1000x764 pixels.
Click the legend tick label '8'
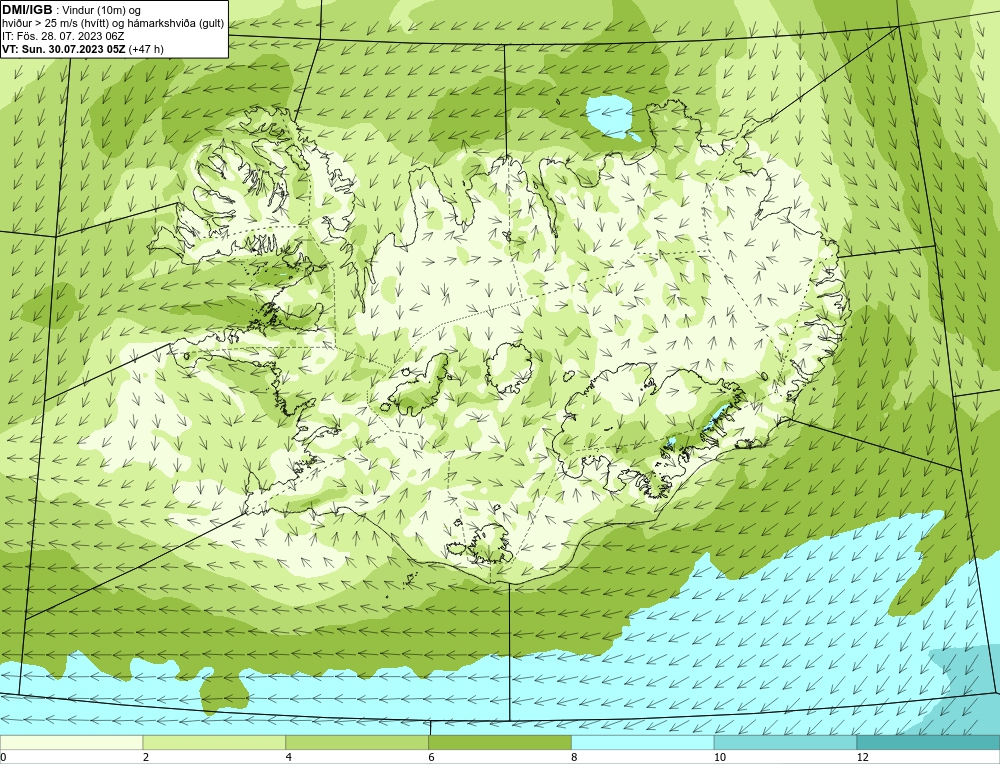click(575, 757)
